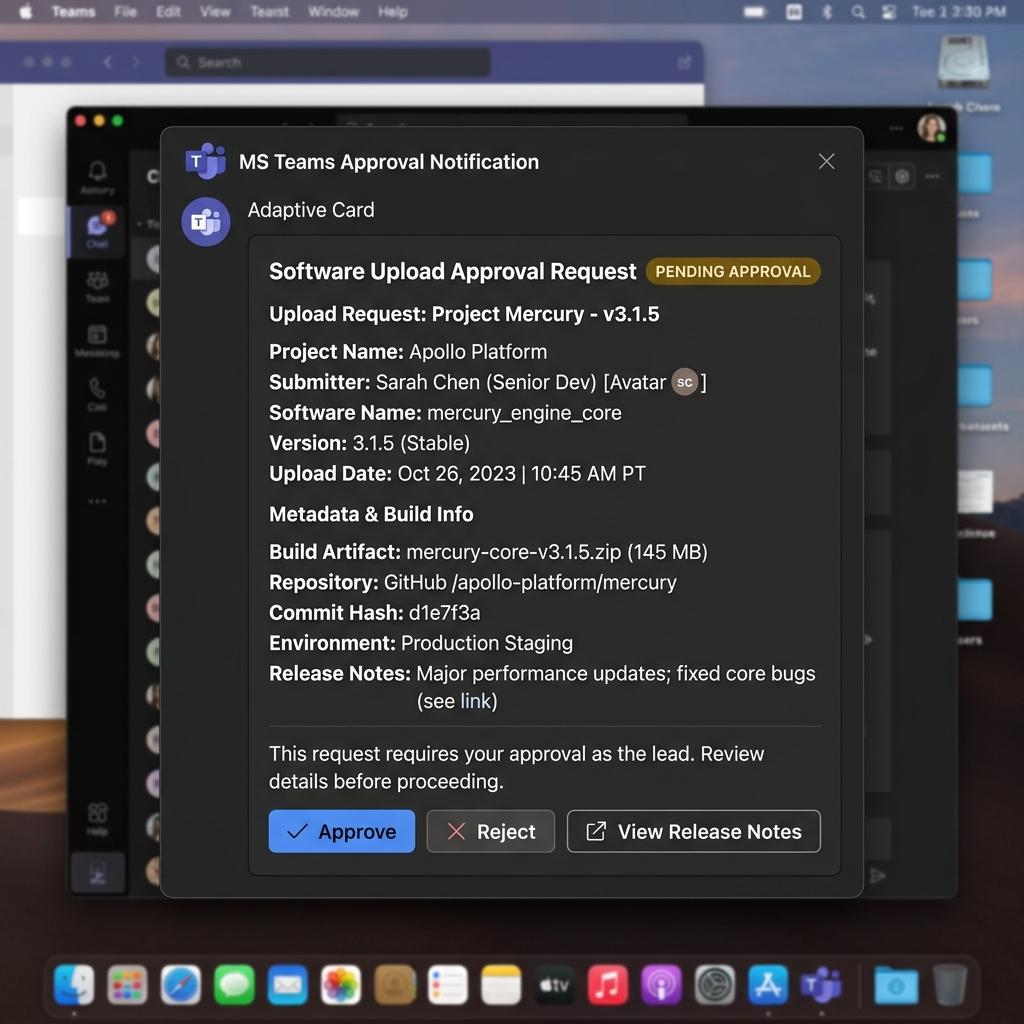Open Safari from the Dock
Image resolution: width=1024 pixels, height=1024 pixels.
point(181,984)
